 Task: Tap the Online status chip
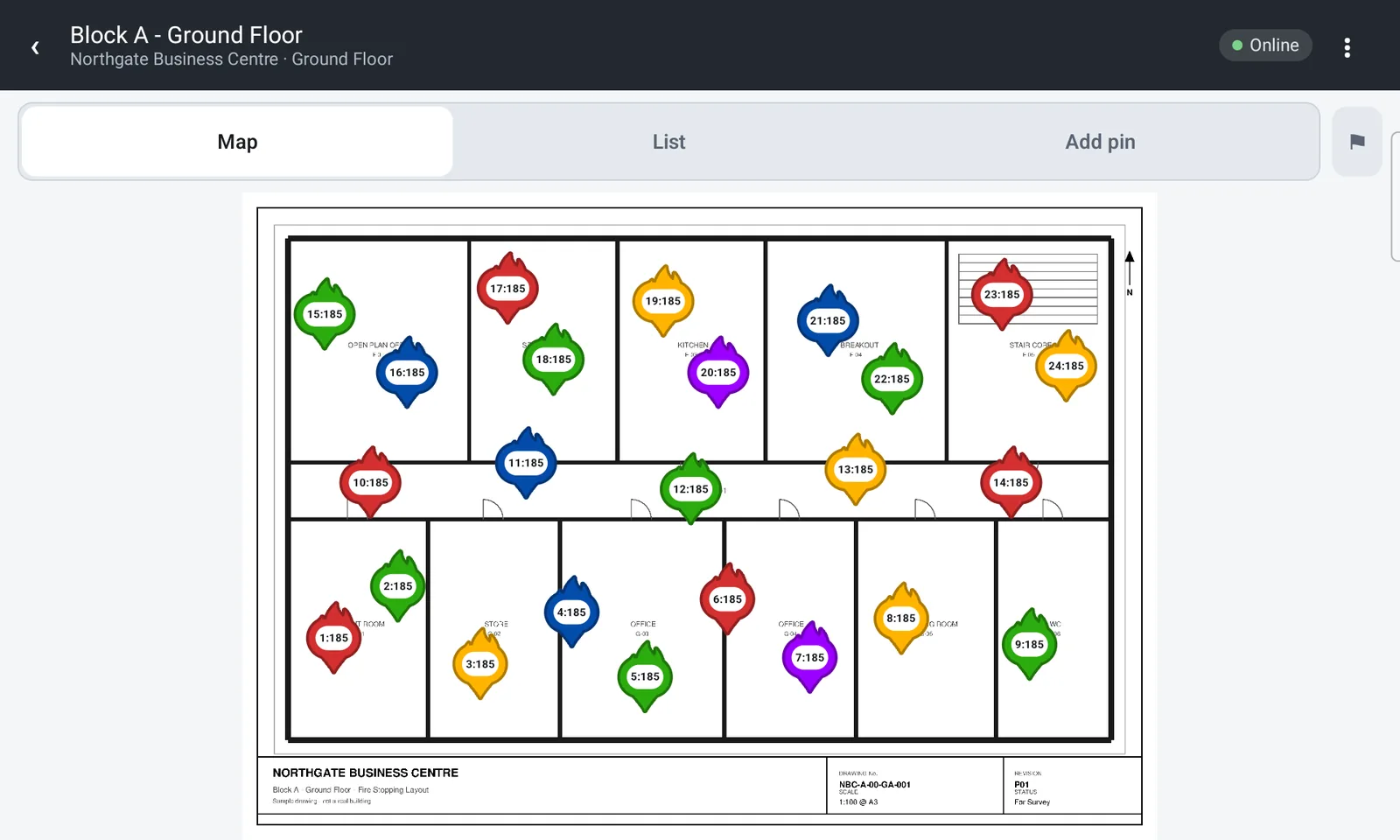click(x=1265, y=45)
